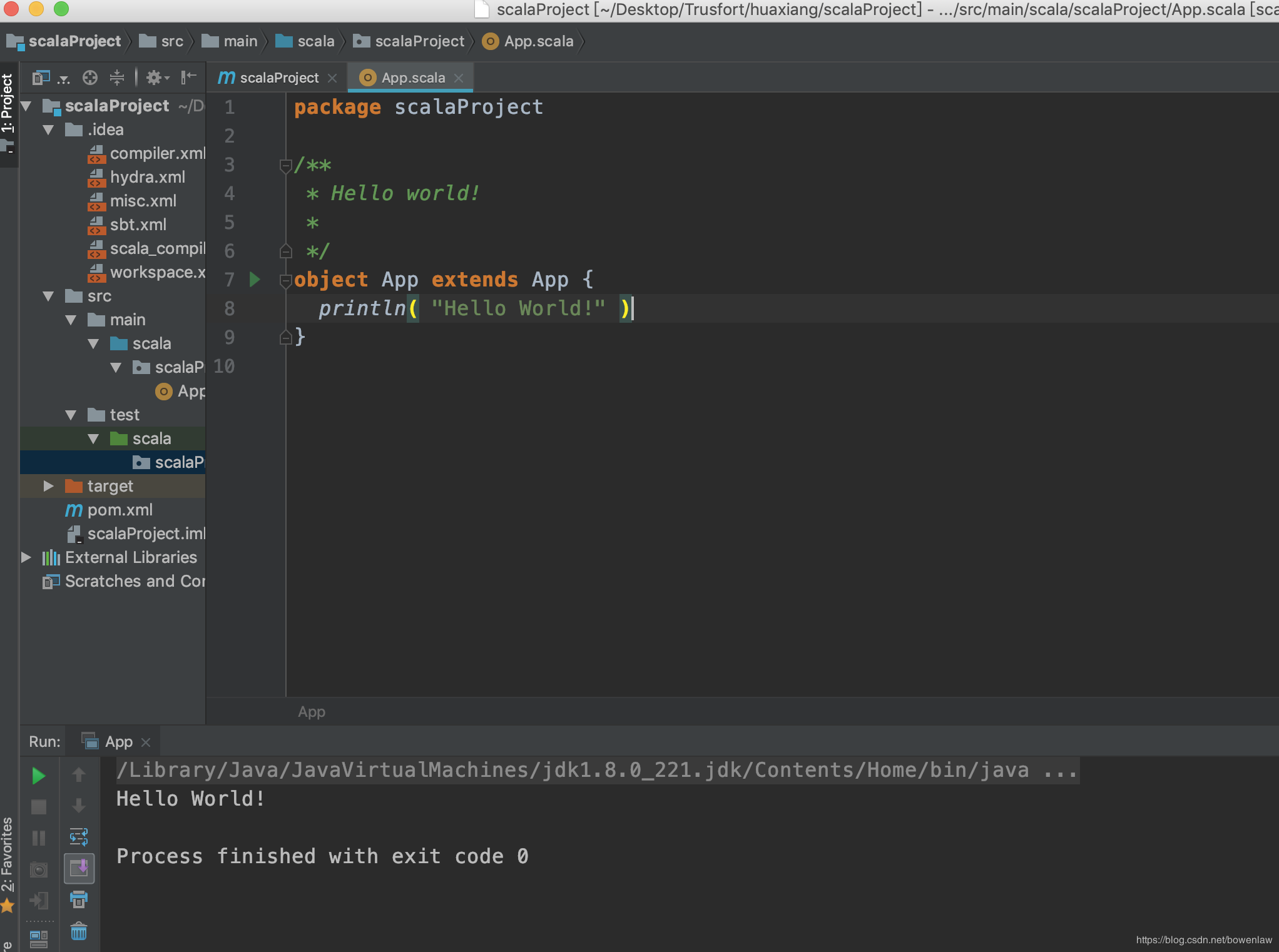Click Run gutter arrow at line 7
This screenshot has width=1279, height=952.
(255, 280)
